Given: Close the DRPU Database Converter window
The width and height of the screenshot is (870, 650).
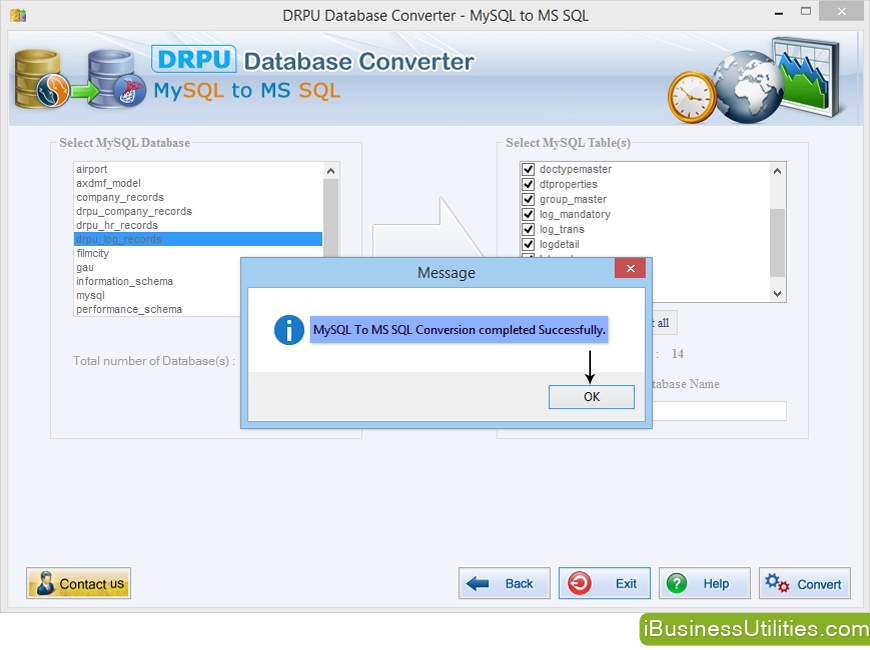Looking at the screenshot, I should coord(842,11).
